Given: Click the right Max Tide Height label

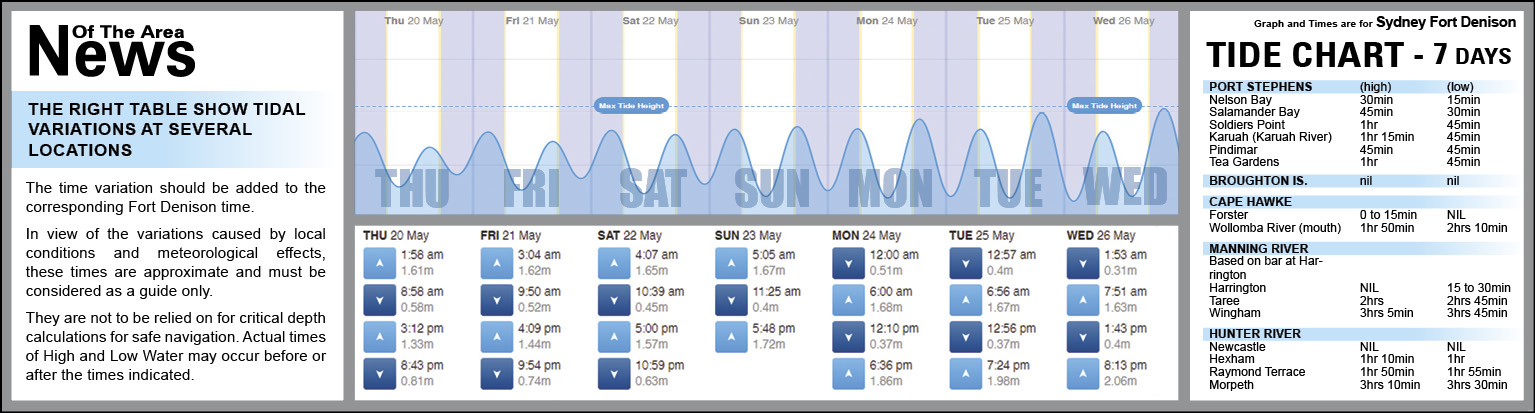Looking at the screenshot, I should point(1105,105).
